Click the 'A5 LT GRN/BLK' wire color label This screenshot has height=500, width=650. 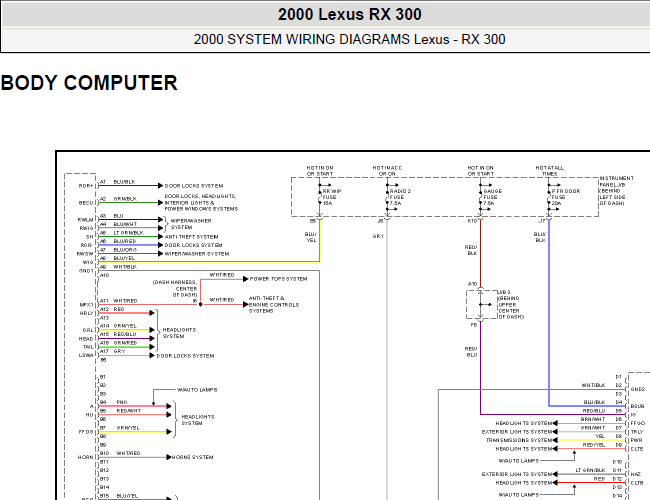122,233
